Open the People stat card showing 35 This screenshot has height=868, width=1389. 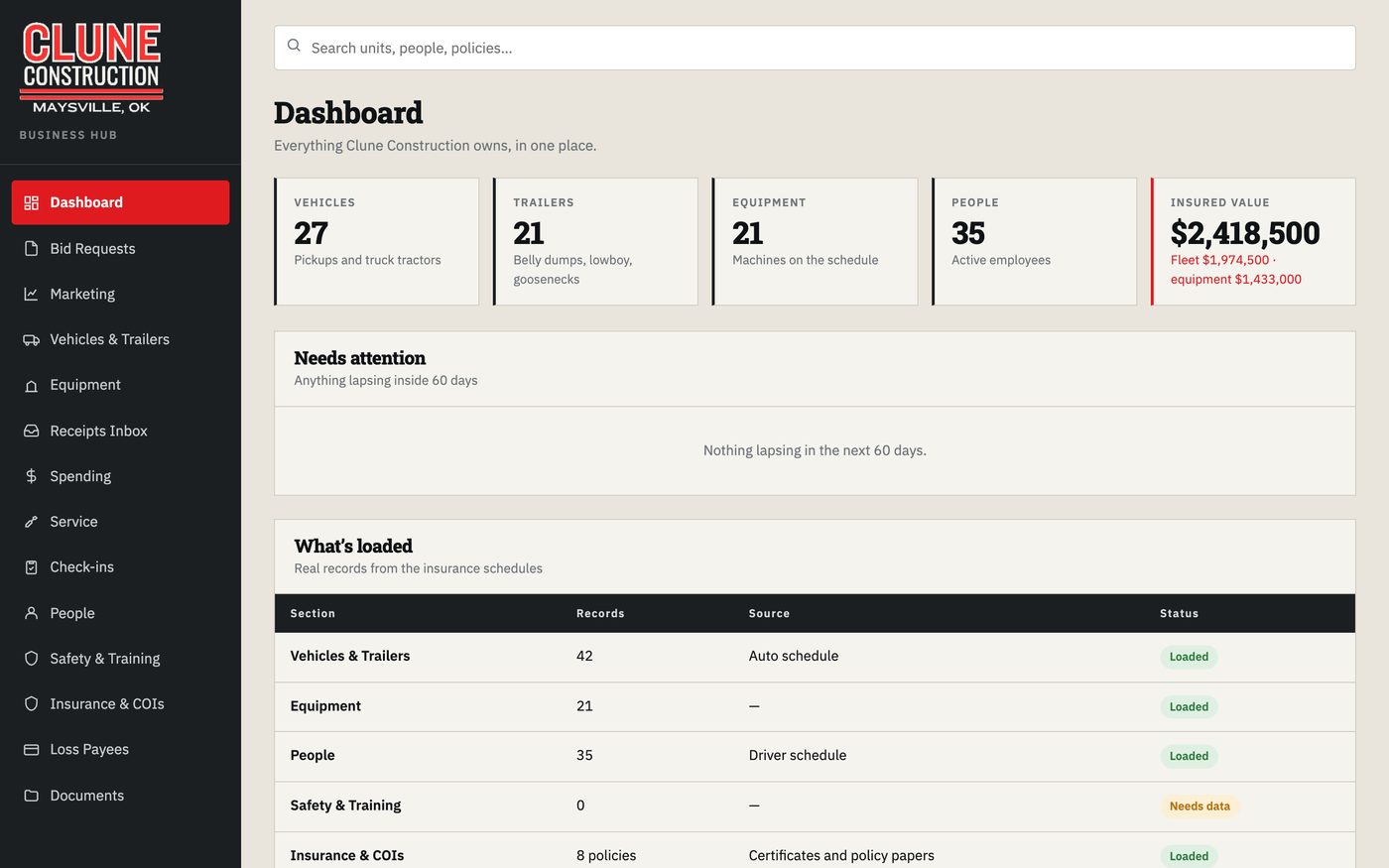point(1034,241)
